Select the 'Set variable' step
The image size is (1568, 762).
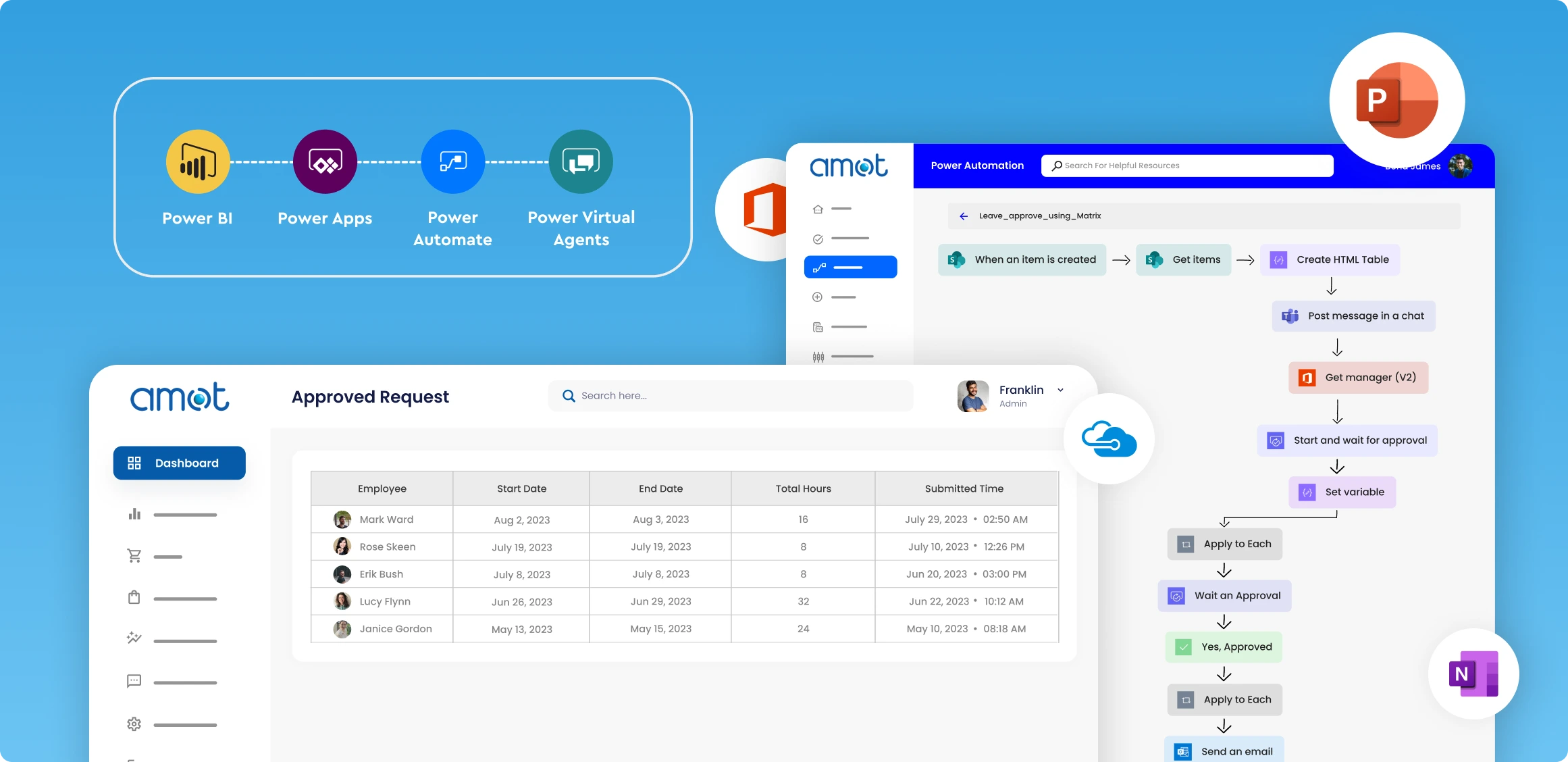point(1342,492)
